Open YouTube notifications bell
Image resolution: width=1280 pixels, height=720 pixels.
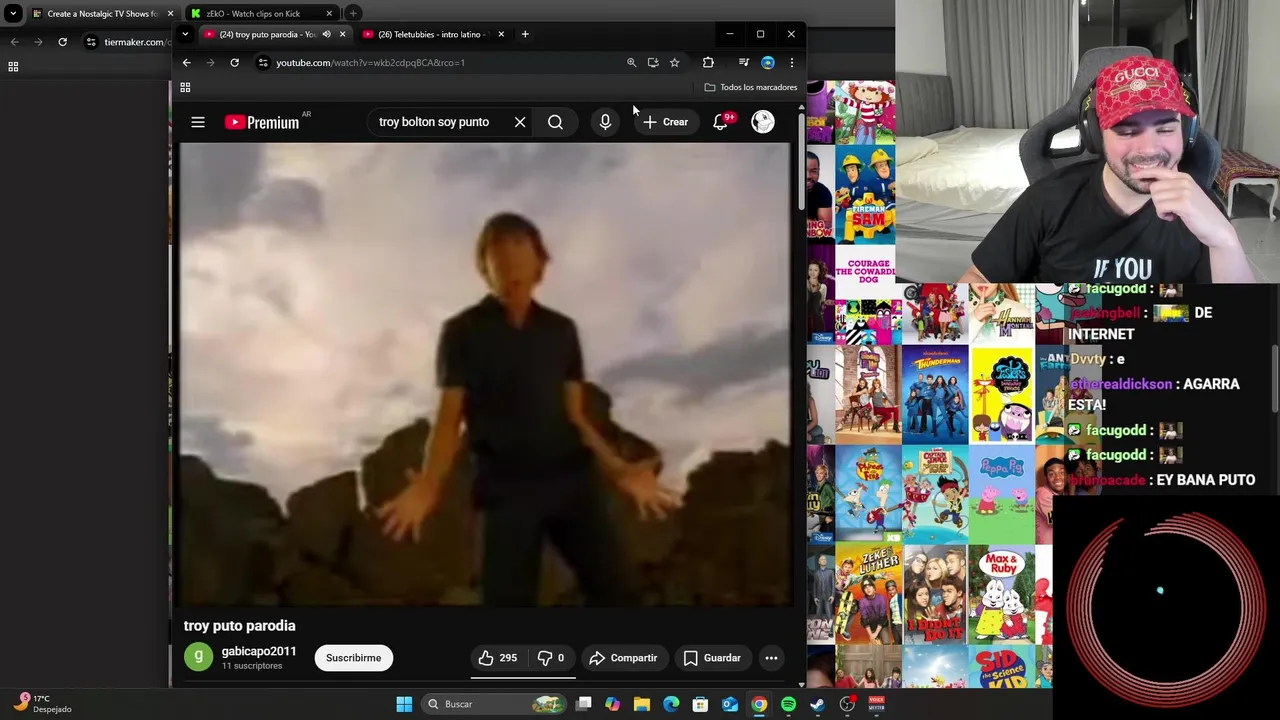pyautogui.click(x=721, y=122)
